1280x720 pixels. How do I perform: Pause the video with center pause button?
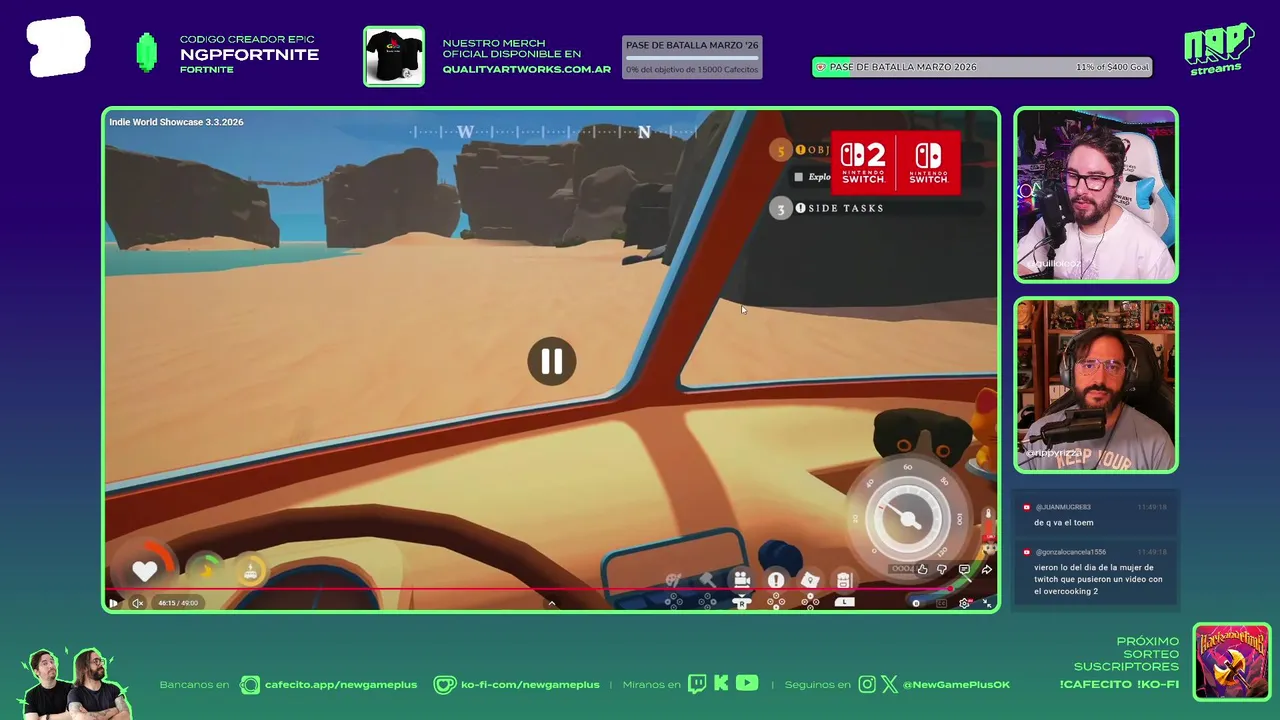tap(551, 361)
